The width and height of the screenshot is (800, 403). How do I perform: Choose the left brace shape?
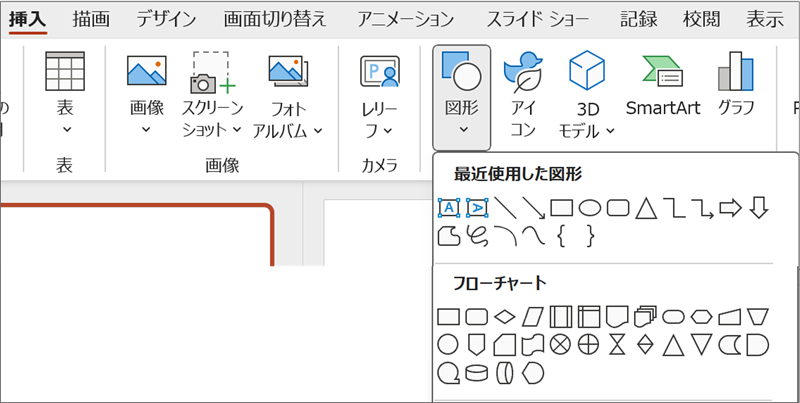point(562,236)
